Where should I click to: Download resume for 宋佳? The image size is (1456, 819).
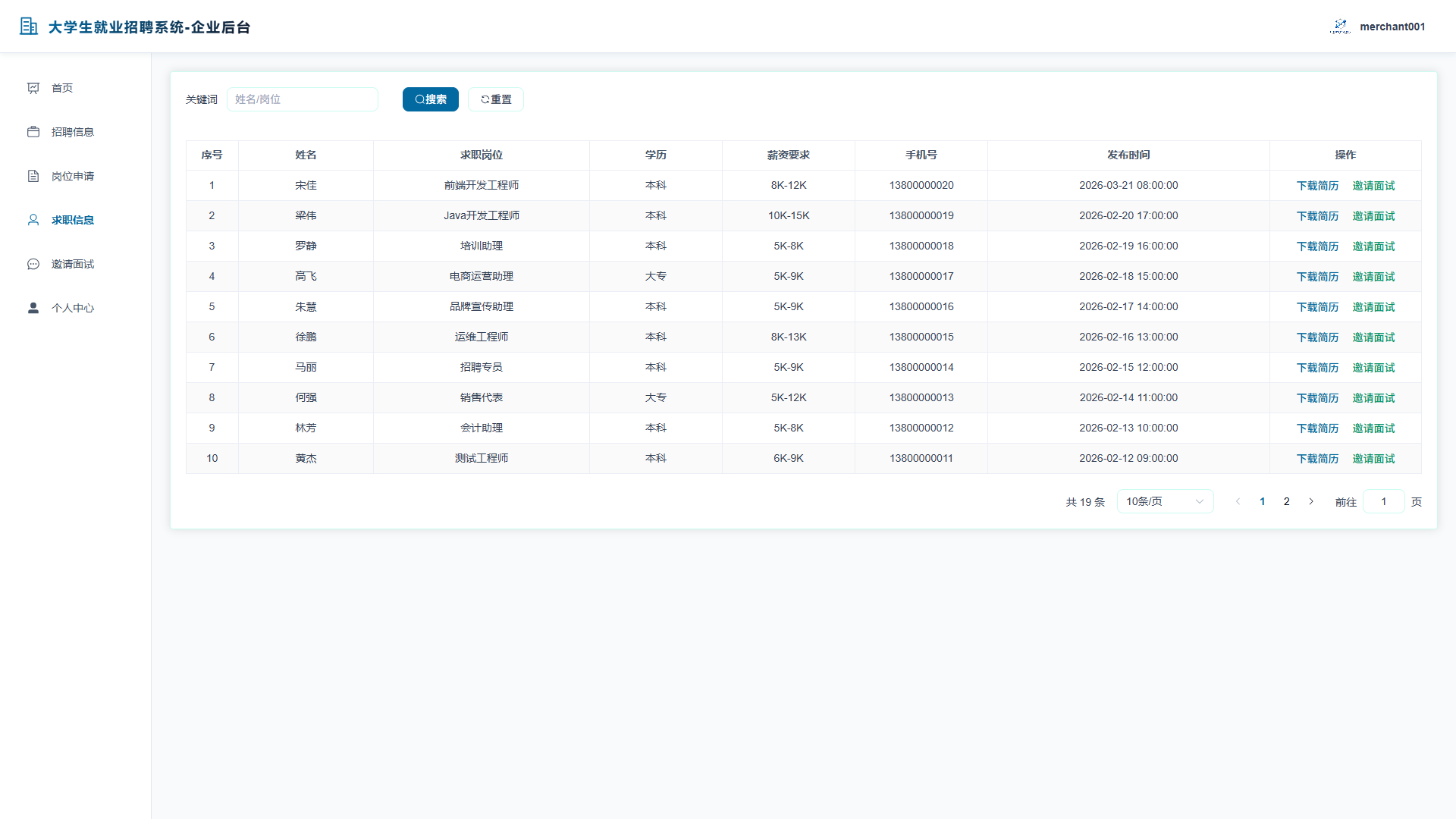click(1317, 186)
